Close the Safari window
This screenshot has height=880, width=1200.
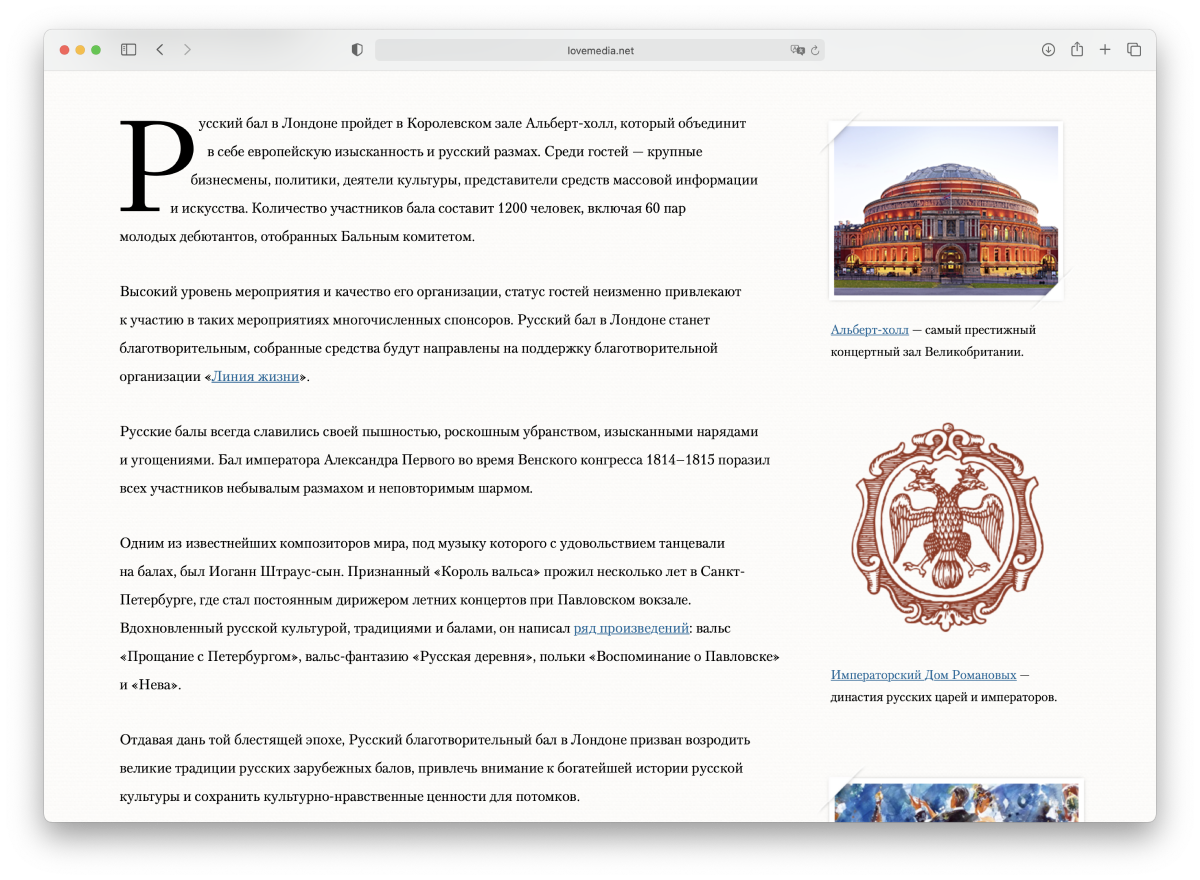[65, 50]
